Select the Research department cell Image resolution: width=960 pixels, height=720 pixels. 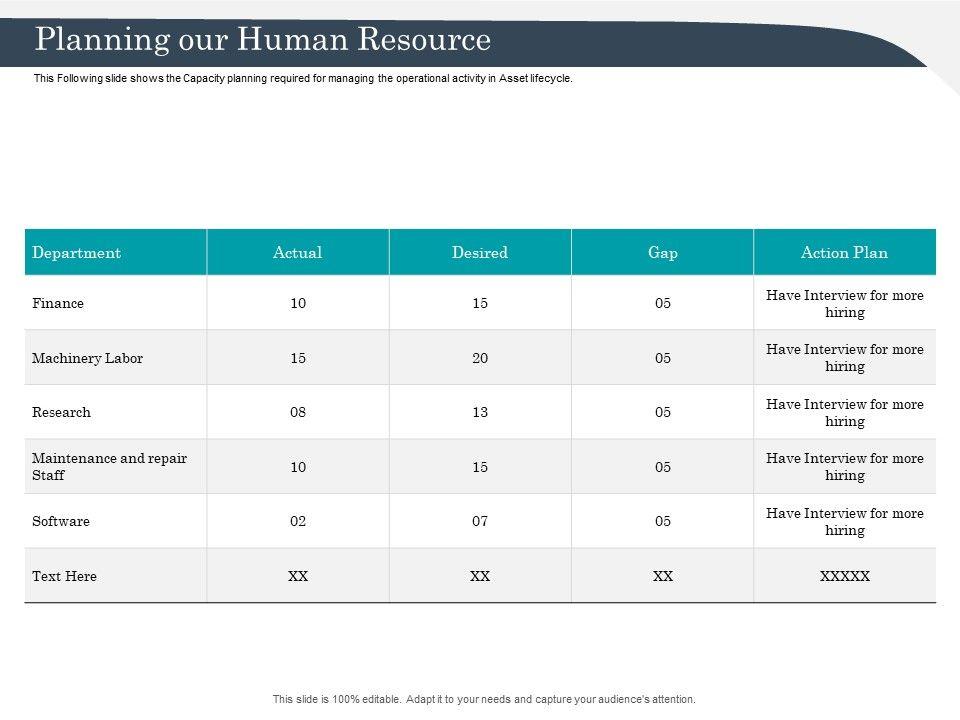pos(61,412)
